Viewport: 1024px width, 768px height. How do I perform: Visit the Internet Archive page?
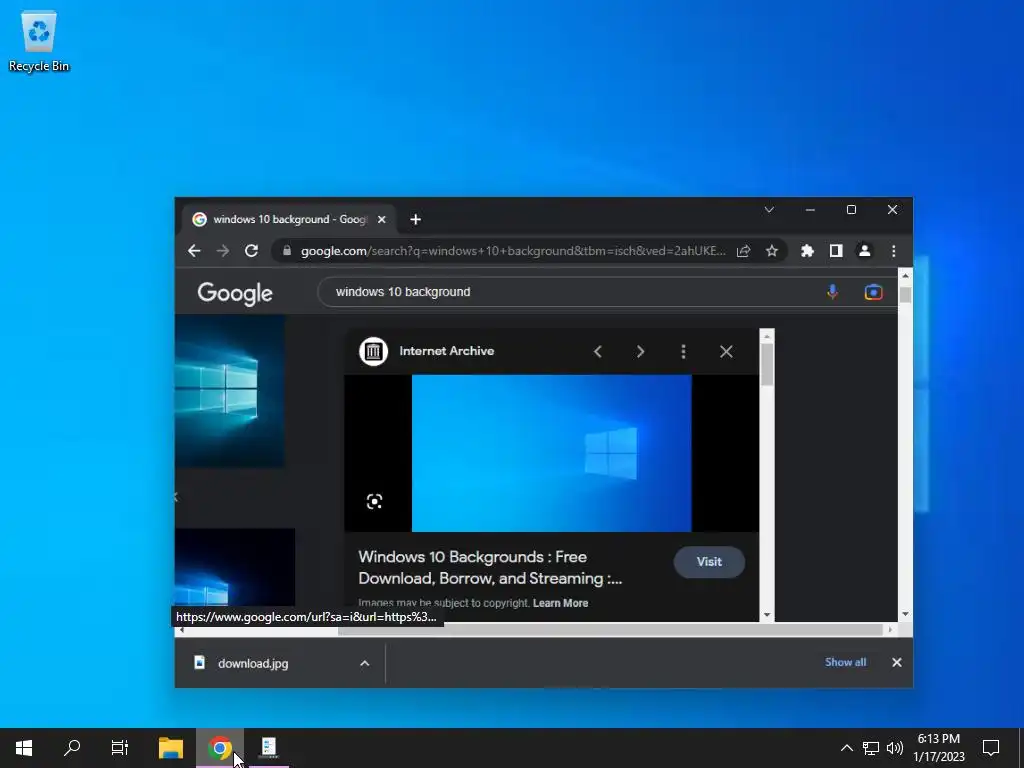point(709,562)
